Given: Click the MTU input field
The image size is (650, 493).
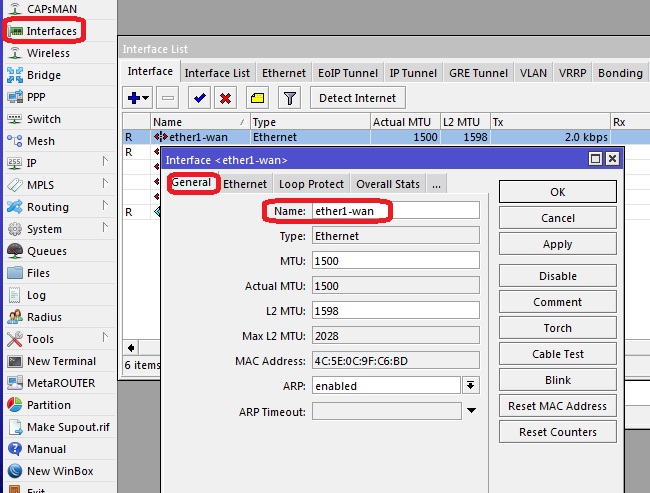Looking at the screenshot, I should tap(396, 261).
